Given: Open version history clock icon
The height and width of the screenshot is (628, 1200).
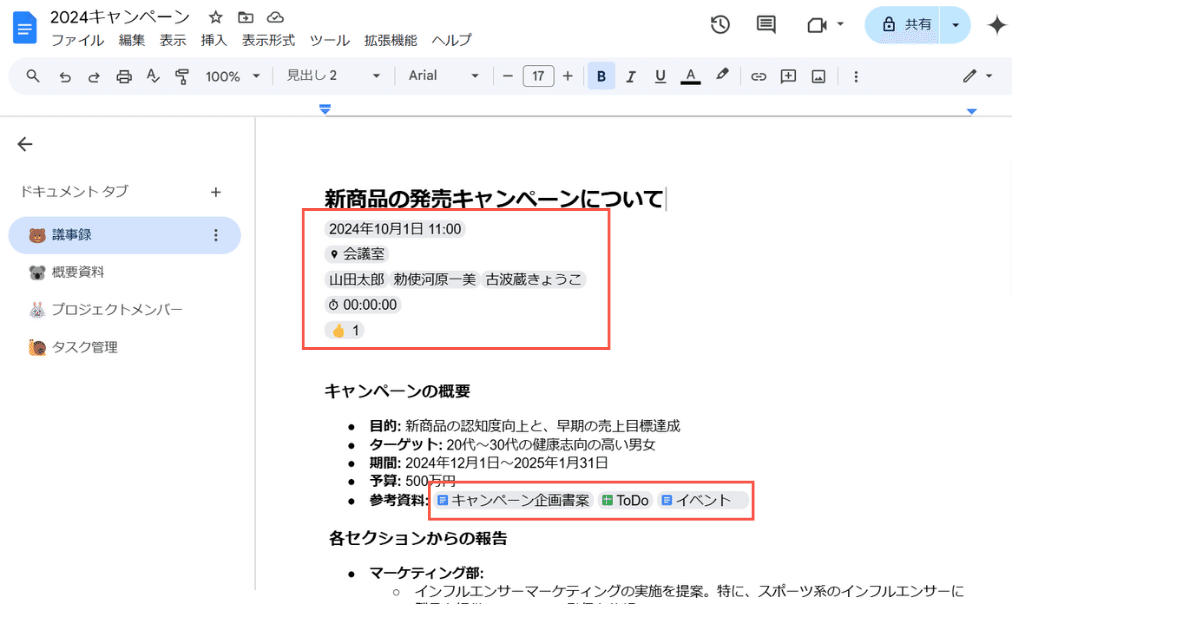Looking at the screenshot, I should point(720,25).
